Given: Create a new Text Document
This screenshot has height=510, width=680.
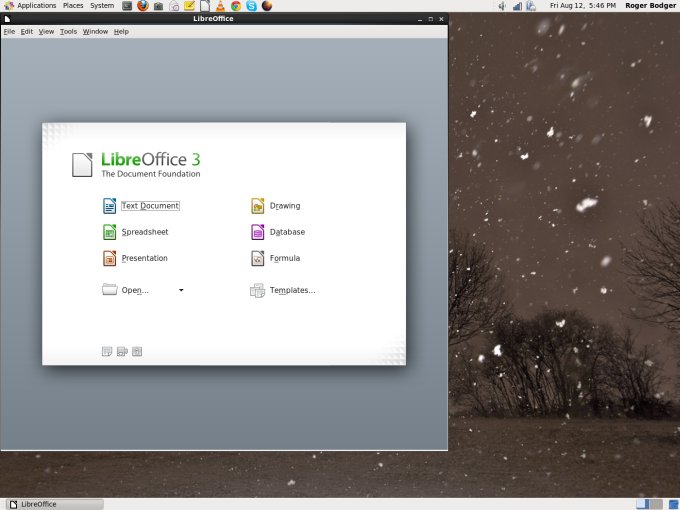Looking at the screenshot, I should coord(141,206).
